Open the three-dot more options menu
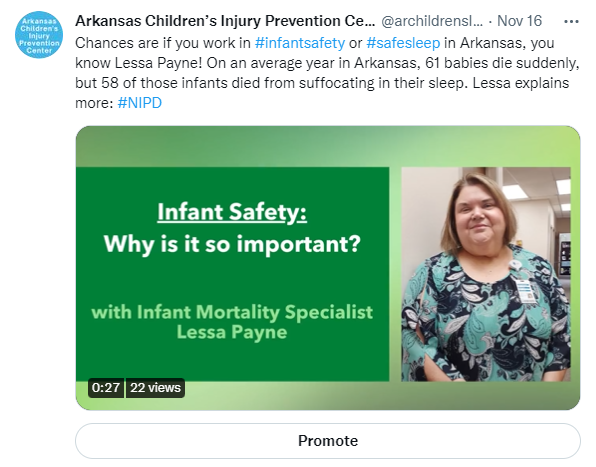 [571, 22]
